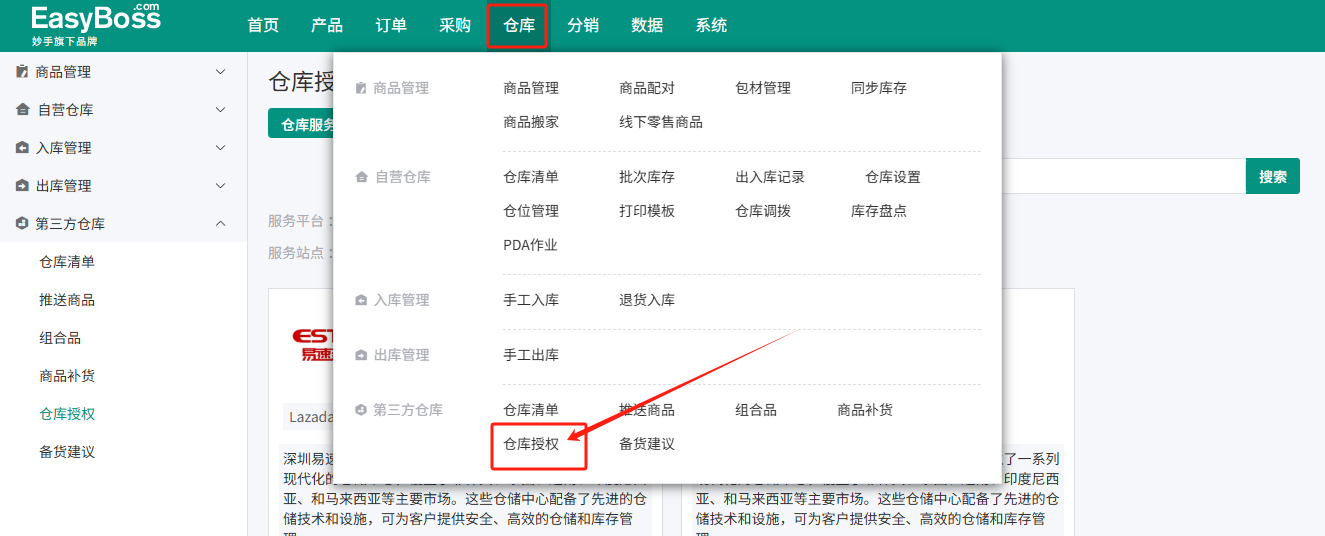
Task: Open the 系统 top menu
Action: pyautogui.click(x=711, y=26)
